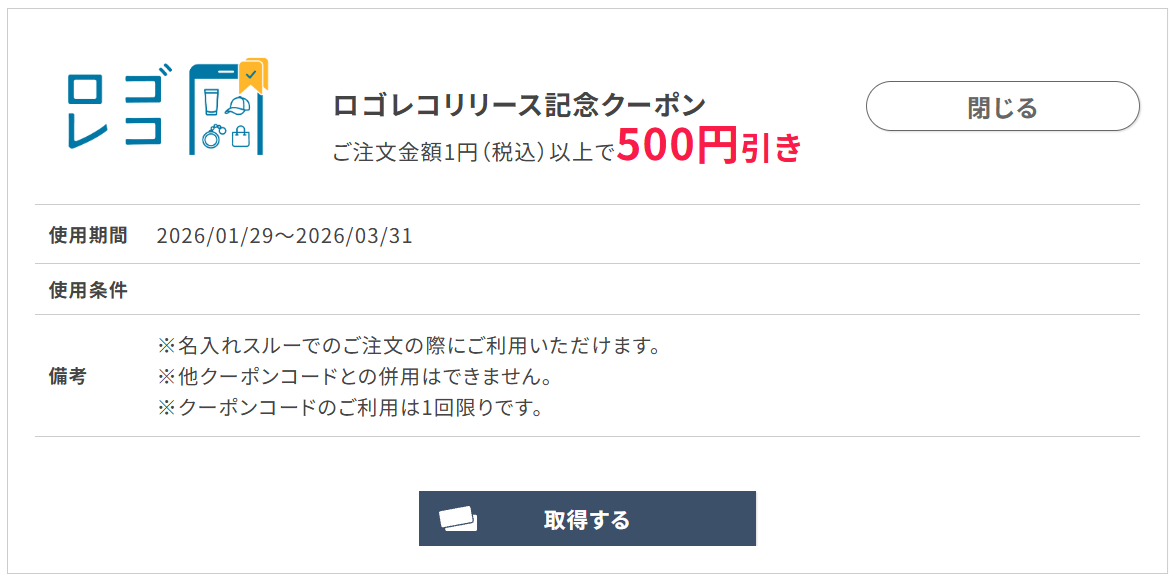Click the date range 2026/01/29〜2026/03/31
This screenshot has width=1174, height=580.
point(285,236)
